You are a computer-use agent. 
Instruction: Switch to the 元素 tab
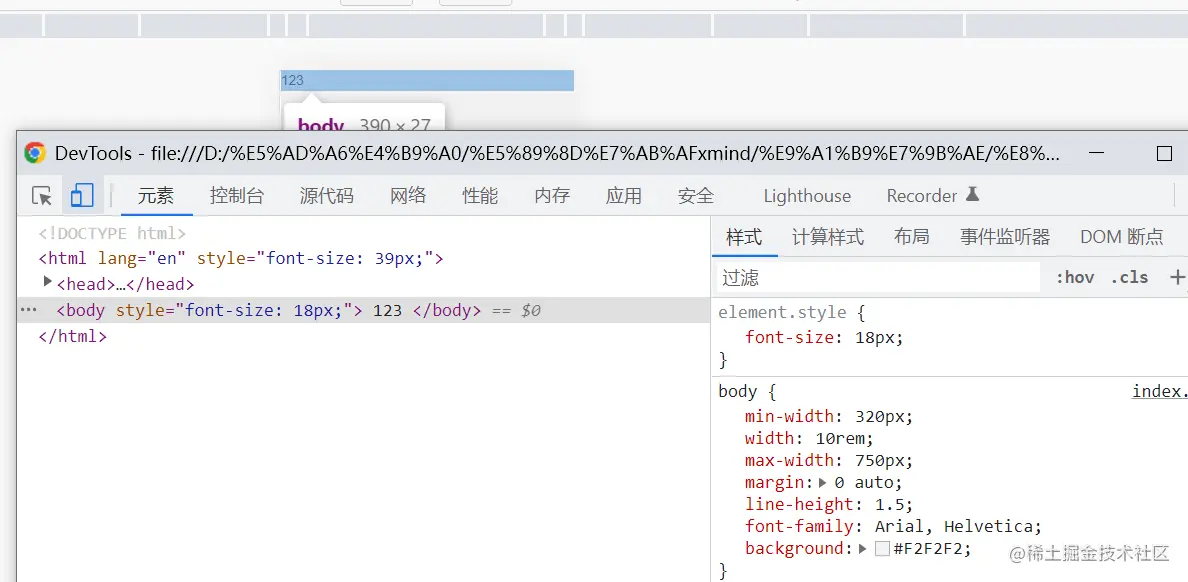click(x=155, y=196)
